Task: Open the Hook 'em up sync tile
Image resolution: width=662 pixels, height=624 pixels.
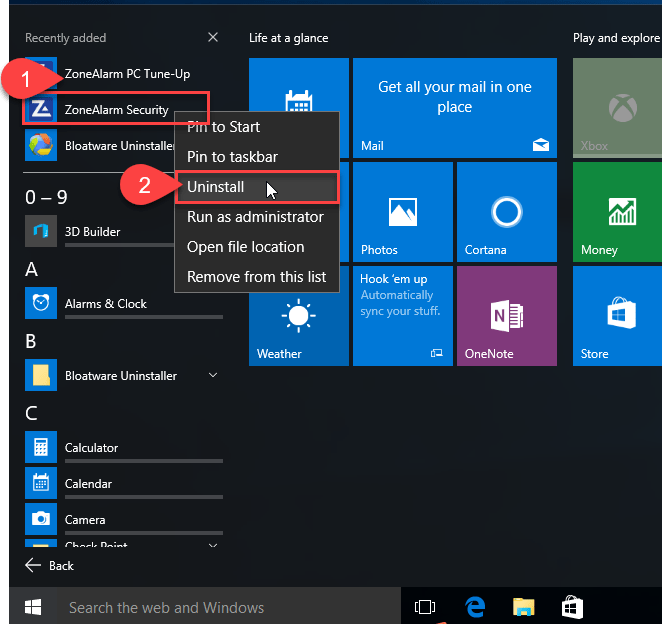Action: point(403,316)
